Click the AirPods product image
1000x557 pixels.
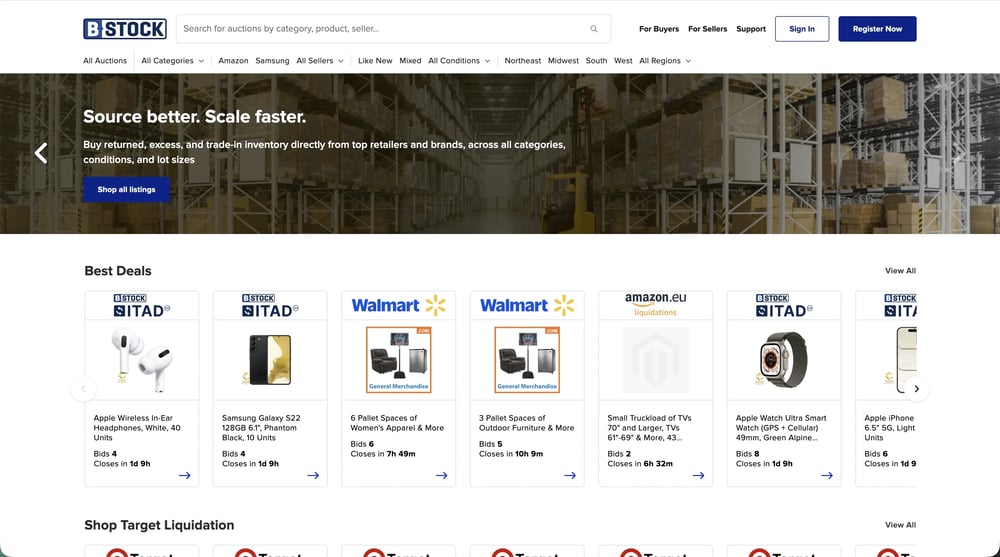pos(142,359)
